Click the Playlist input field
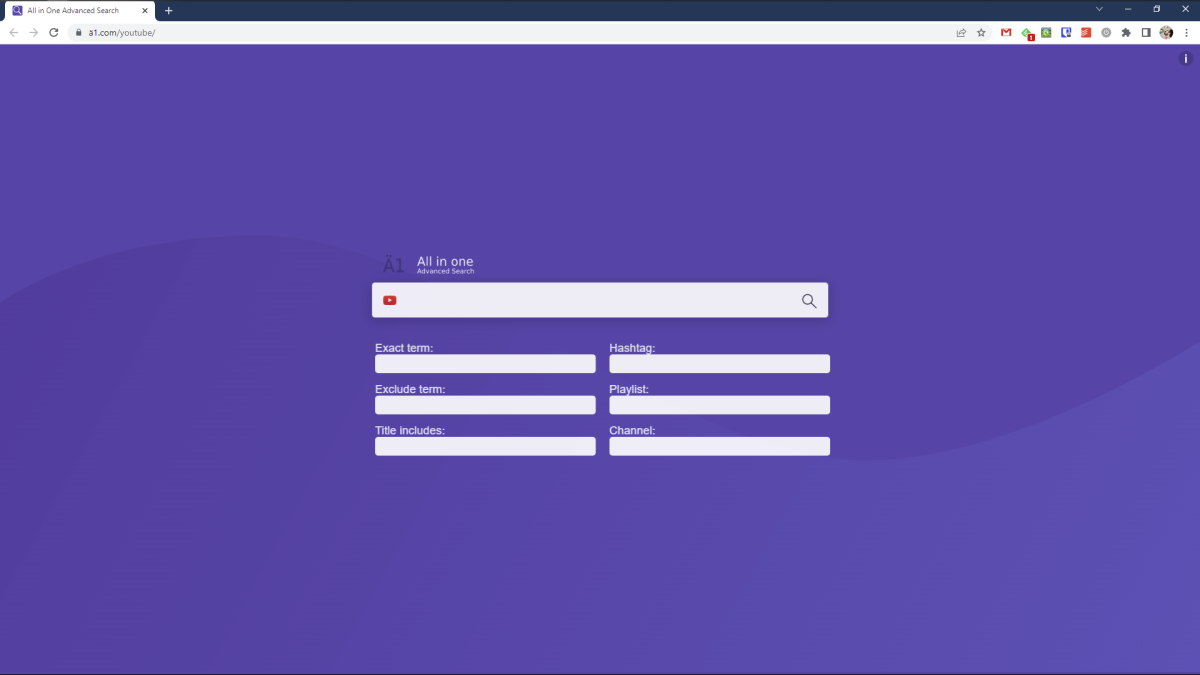The width and height of the screenshot is (1200, 675). click(x=720, y=405)
